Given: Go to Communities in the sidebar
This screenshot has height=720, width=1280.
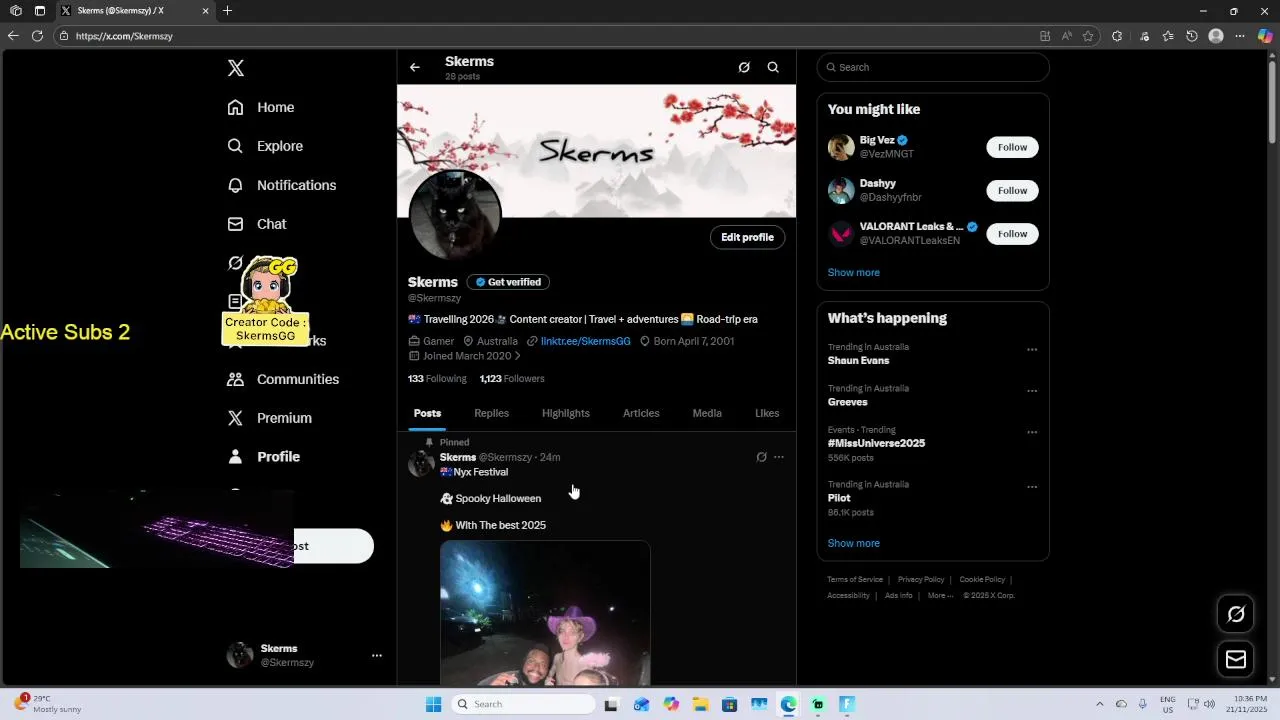Looking at the screenshot, I should tap(283, 379).
